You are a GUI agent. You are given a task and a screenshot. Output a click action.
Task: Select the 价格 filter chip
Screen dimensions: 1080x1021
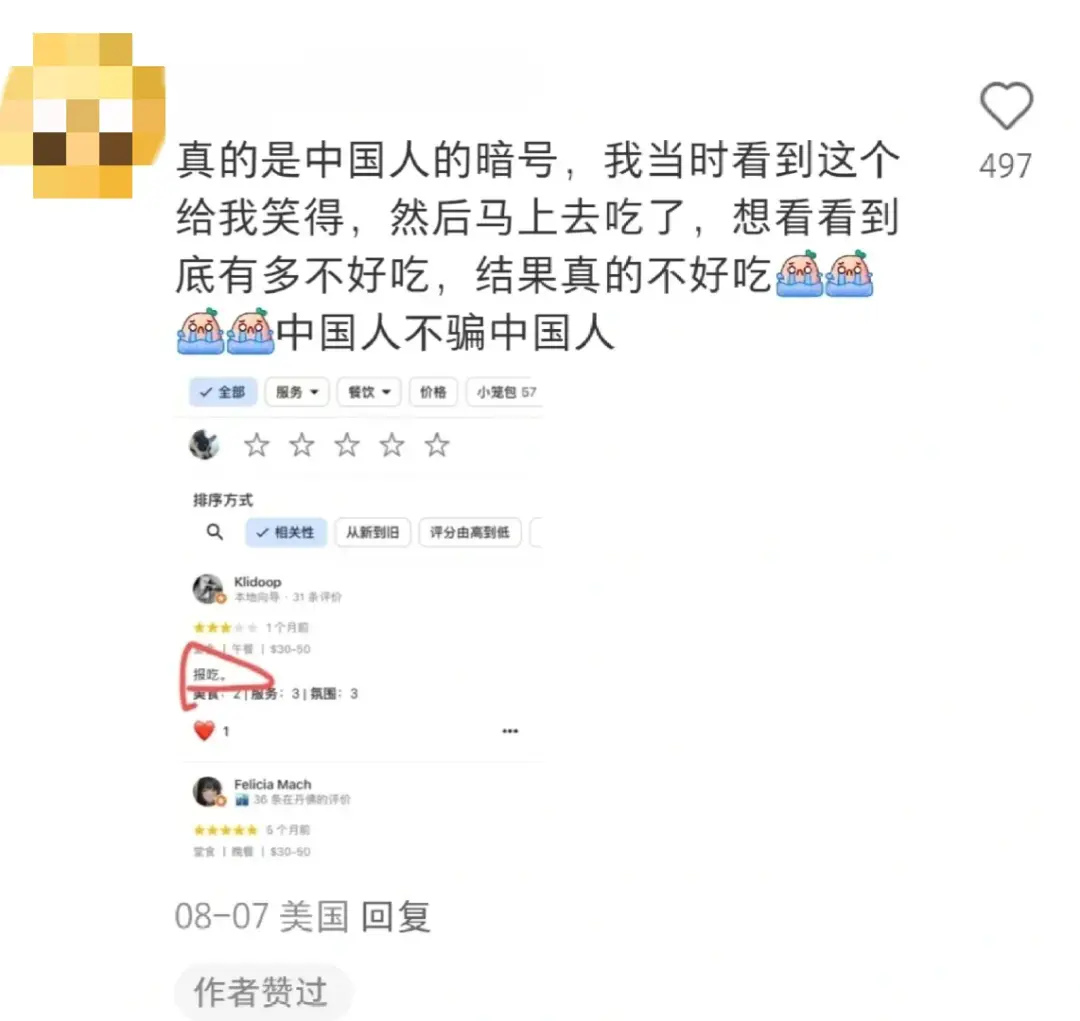pos(433,392)
